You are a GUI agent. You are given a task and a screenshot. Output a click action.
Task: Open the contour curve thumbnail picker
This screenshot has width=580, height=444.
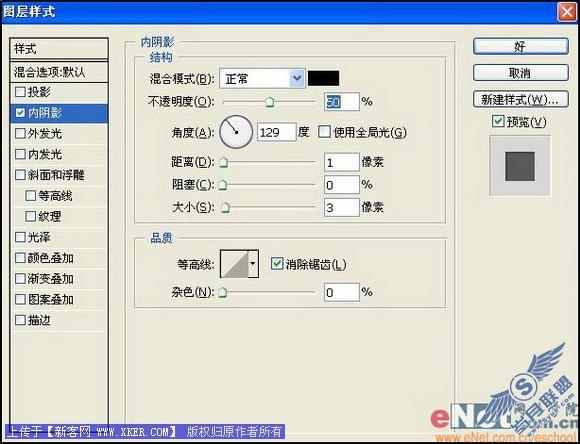pyautogui.click(x=235, y=264)
